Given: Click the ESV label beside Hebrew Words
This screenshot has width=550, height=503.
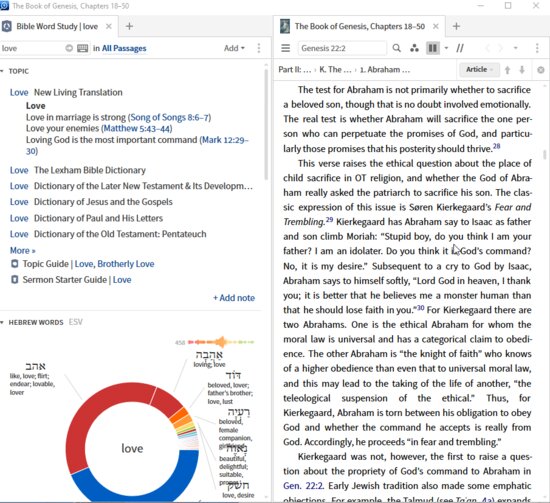Looking at the screenshot, I should click(x=75, y=322).
